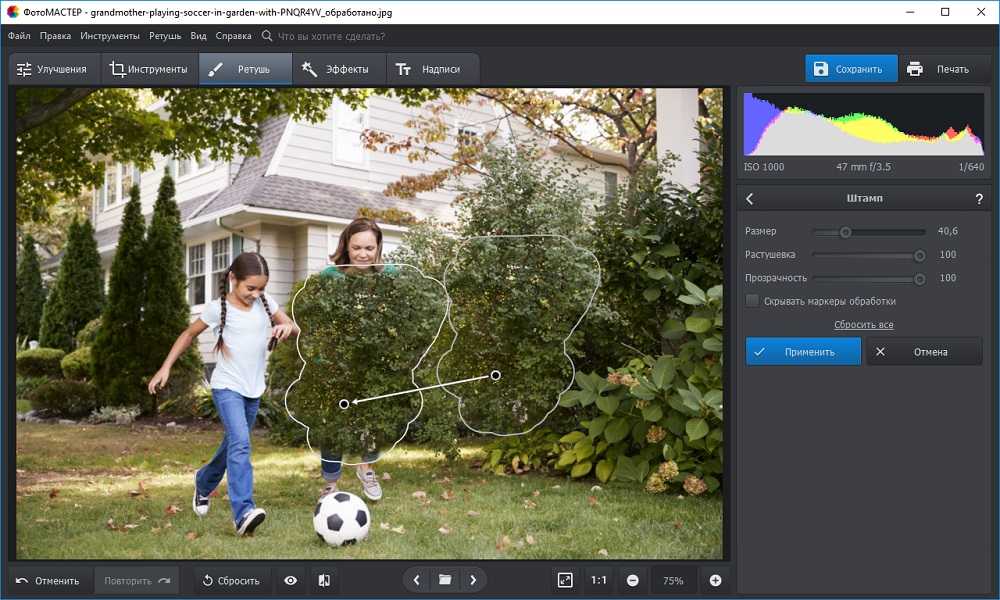Image resolution: width=1000 pixels, height=600 pixels.
Task: Open the Справка menu
Action: point(233,36)
